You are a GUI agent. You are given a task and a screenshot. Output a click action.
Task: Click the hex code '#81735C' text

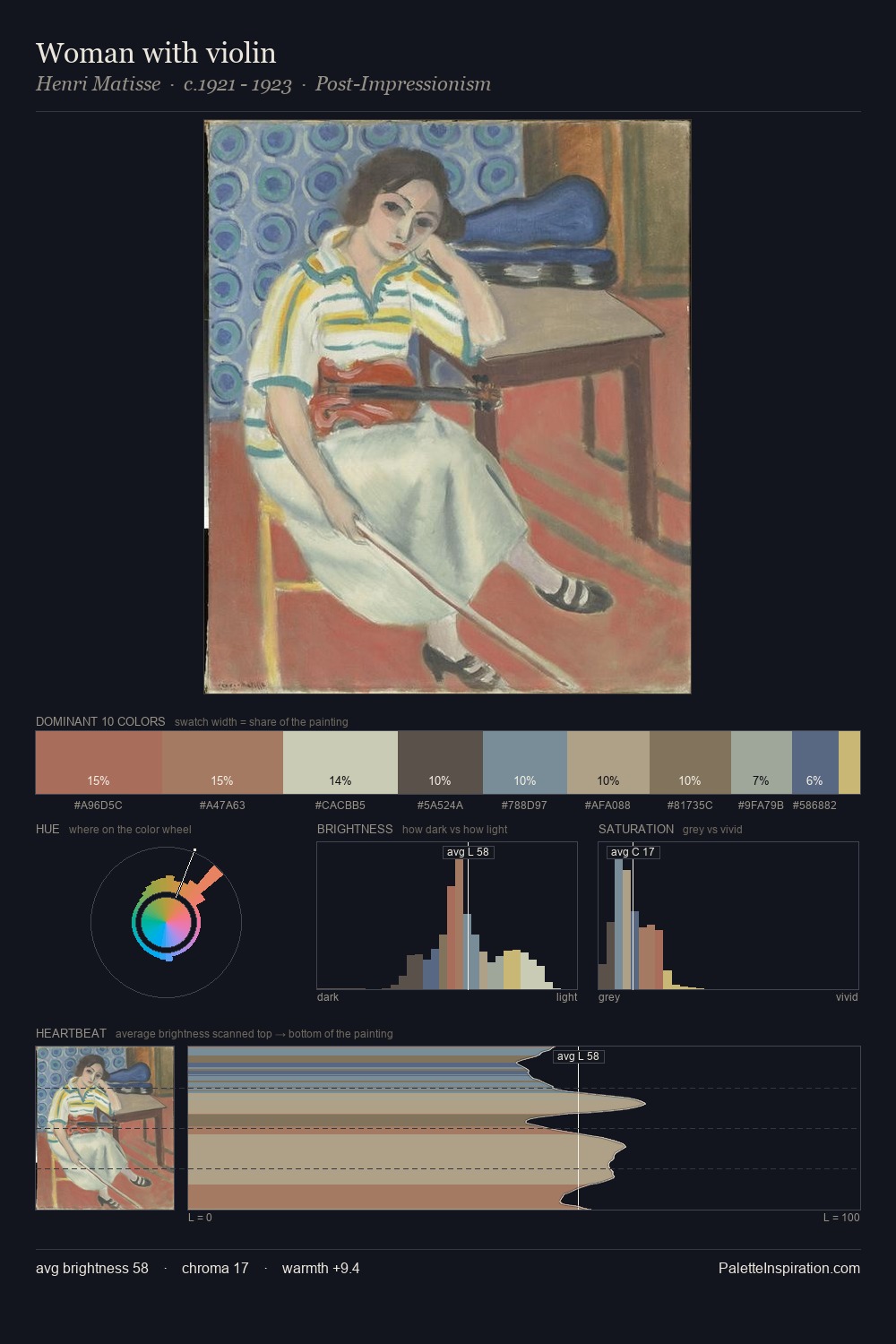690,806
